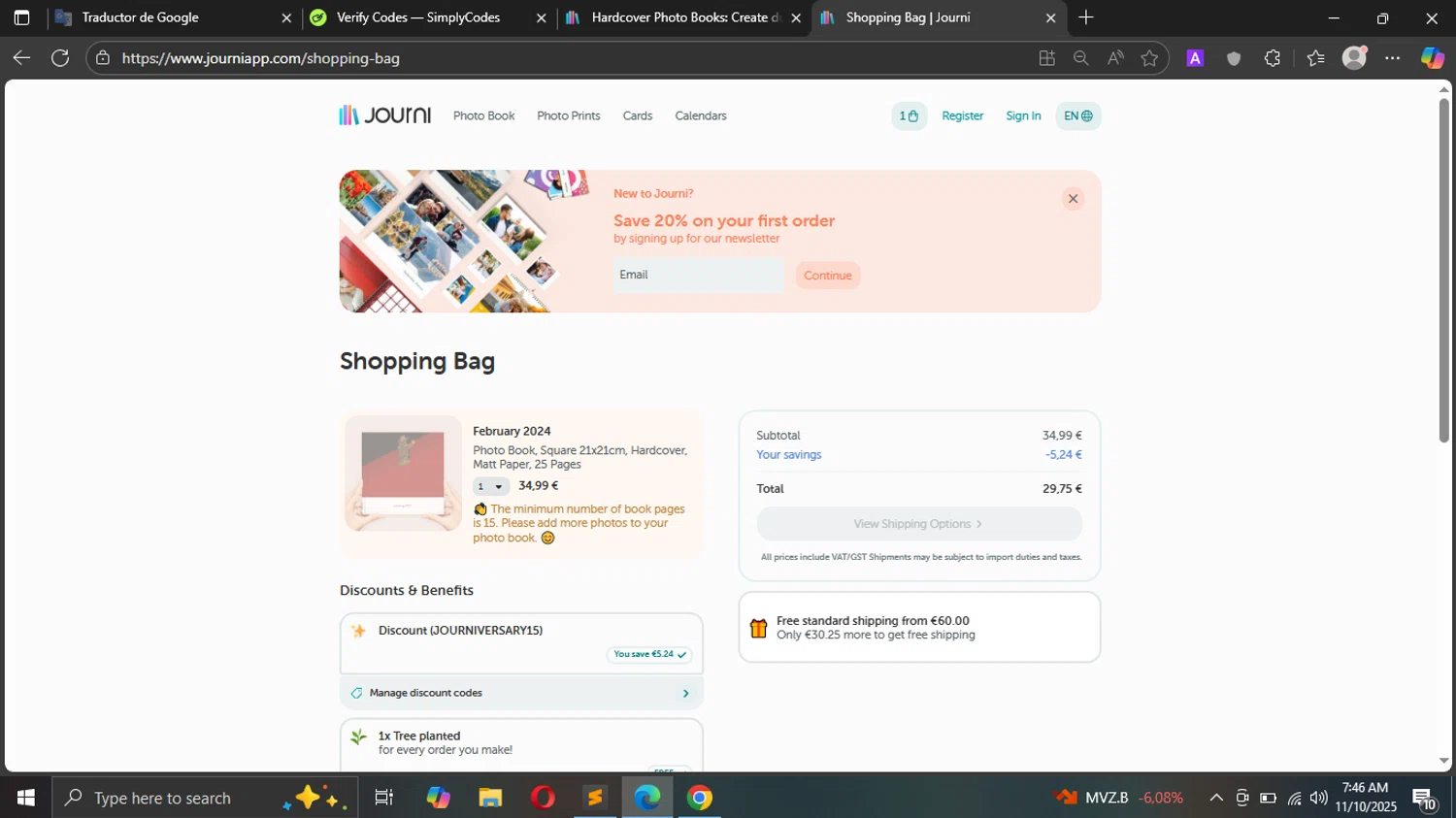This screenshot has height=818, width=1456.
Task: Click the Email input field
Action: [698, 275]
